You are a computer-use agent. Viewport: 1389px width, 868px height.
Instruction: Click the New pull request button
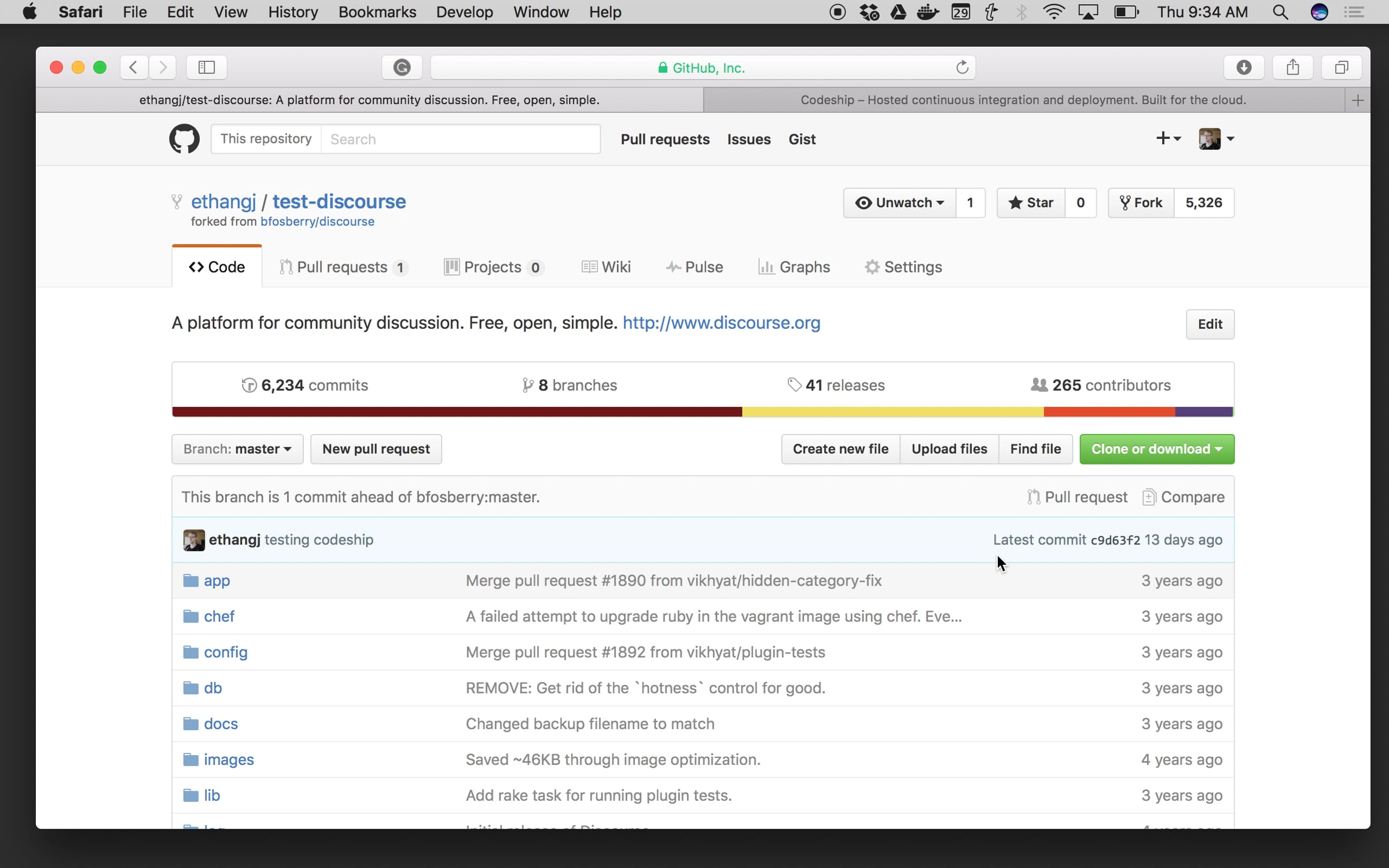pos(376,449)
